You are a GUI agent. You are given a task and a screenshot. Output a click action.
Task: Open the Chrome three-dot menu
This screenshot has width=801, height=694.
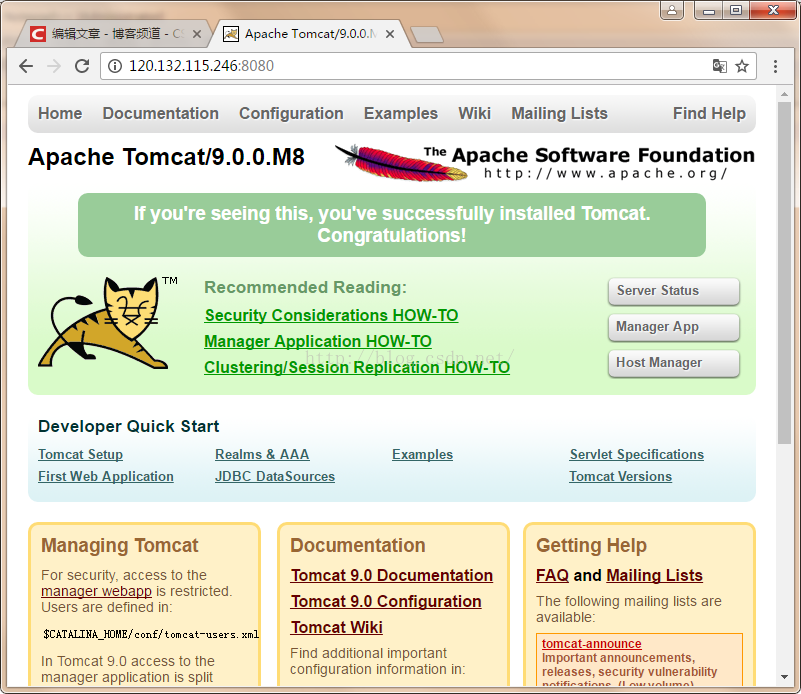click(775, 66)
